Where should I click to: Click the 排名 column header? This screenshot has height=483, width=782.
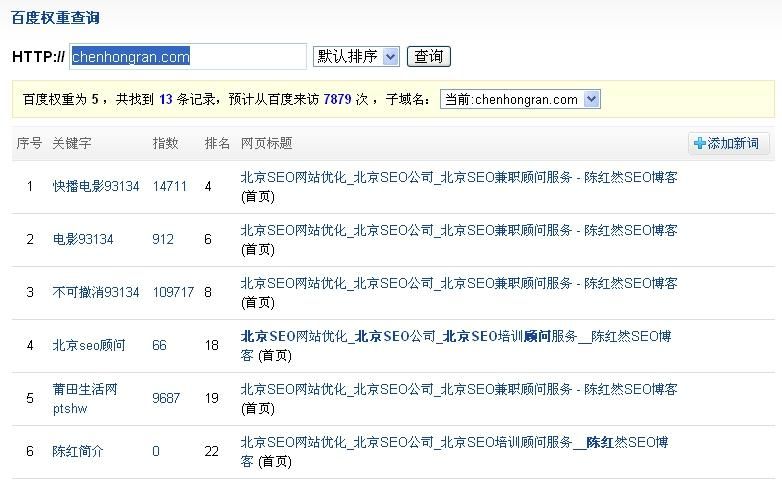217,144
